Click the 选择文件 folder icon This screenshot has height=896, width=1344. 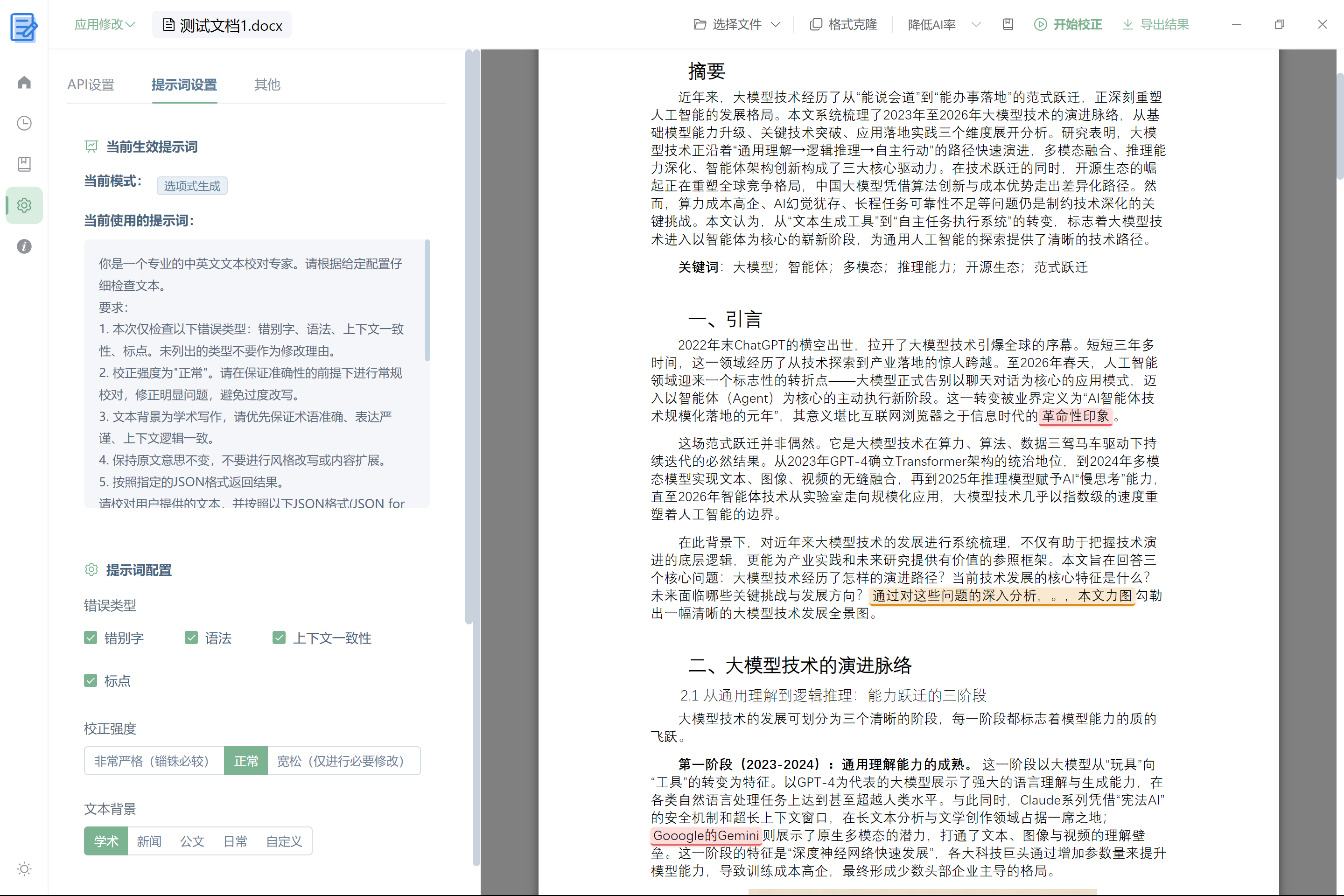[700, 24]
